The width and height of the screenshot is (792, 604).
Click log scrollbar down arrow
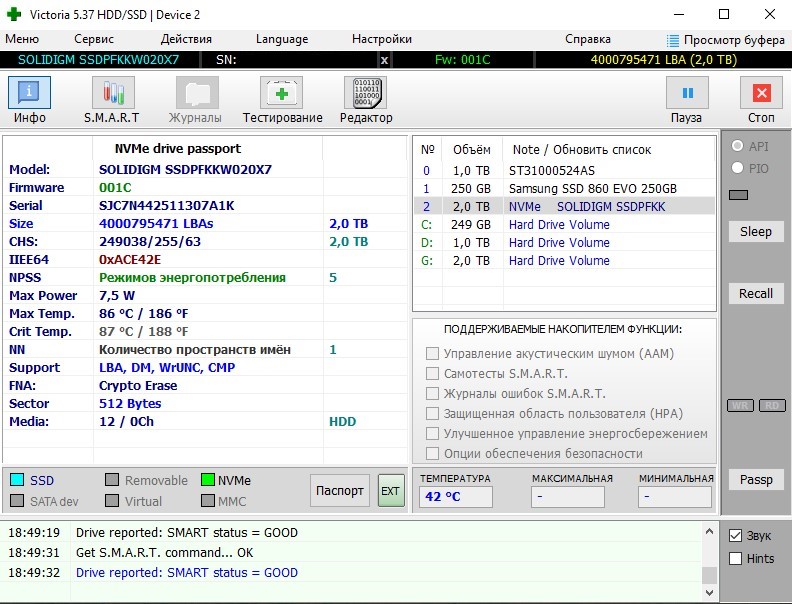tap(709, 592)
